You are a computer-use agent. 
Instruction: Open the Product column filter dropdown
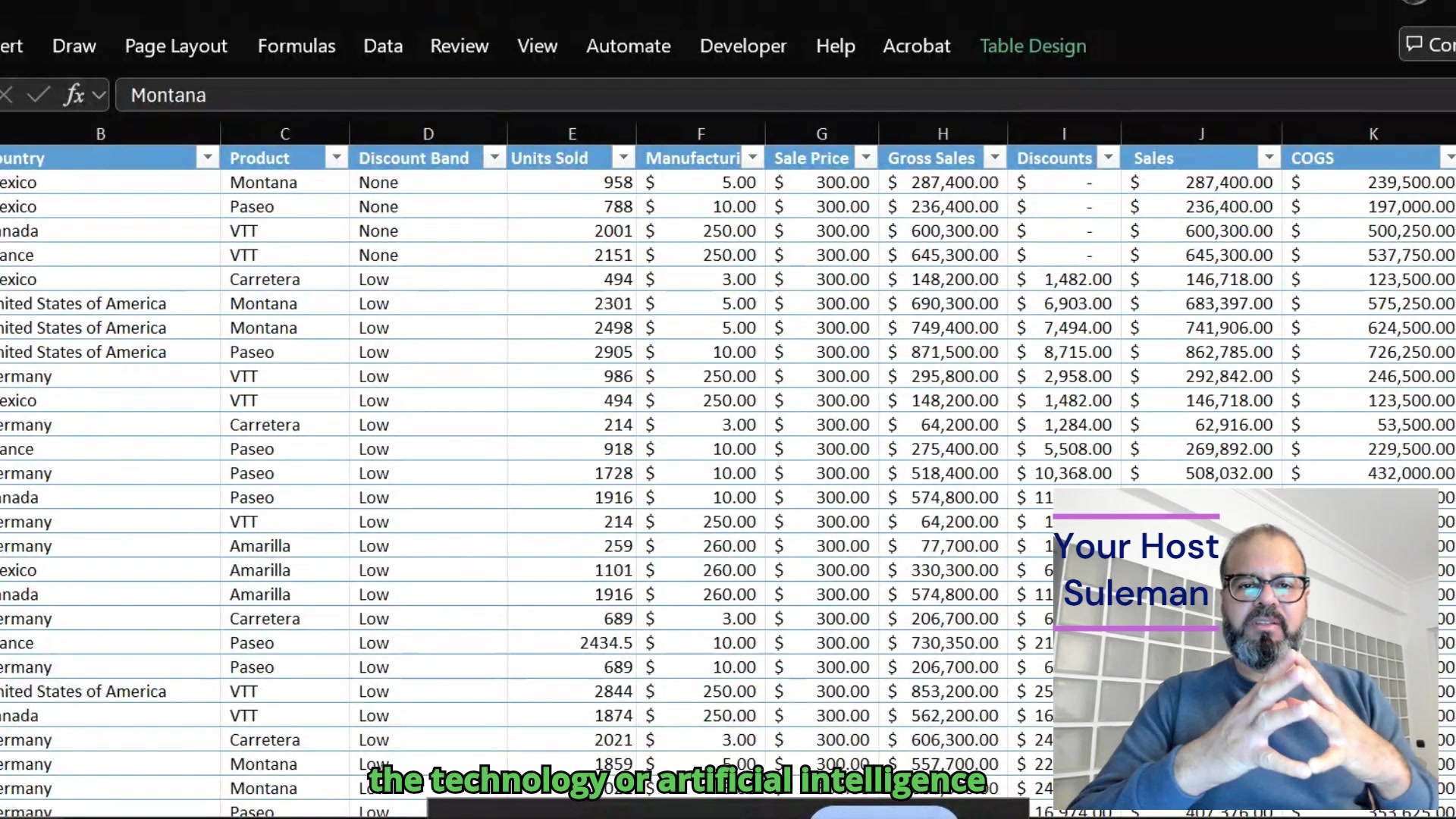(336, 158)
